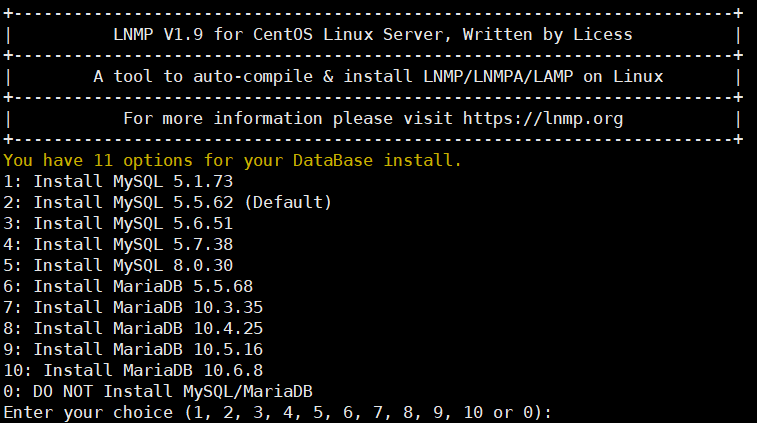The image size is (757, 423).
Task: Click the 'Install MariaDB 10.6.8' line
Action: [133, 370]
